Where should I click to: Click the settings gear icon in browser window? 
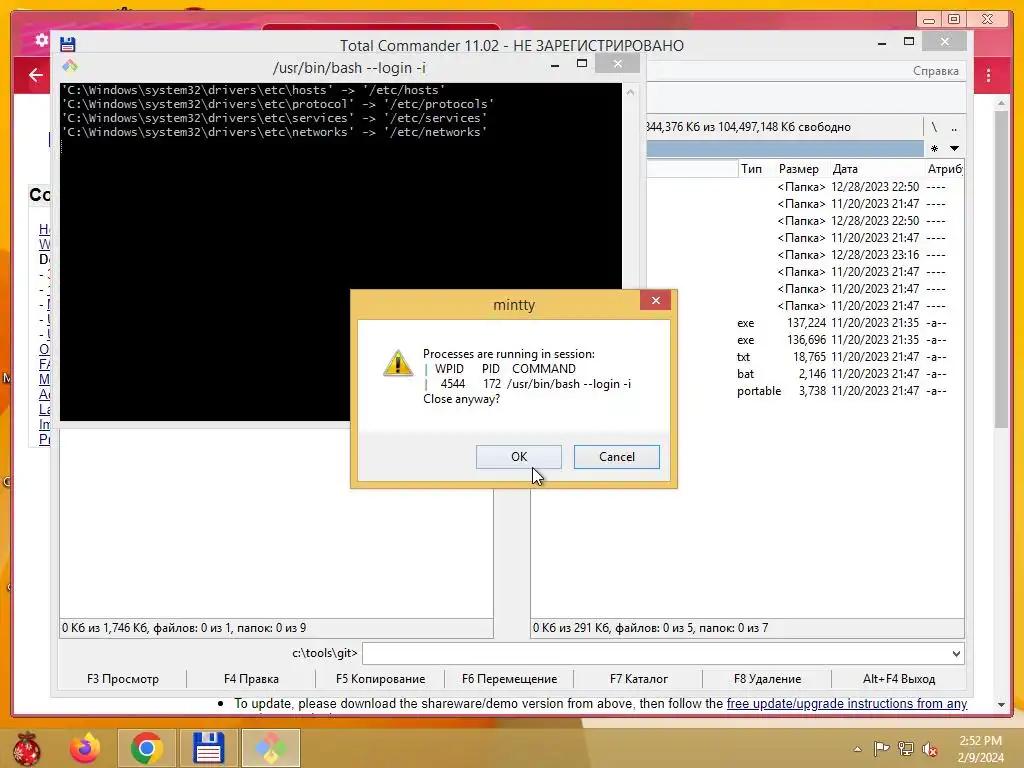[41, 40]
